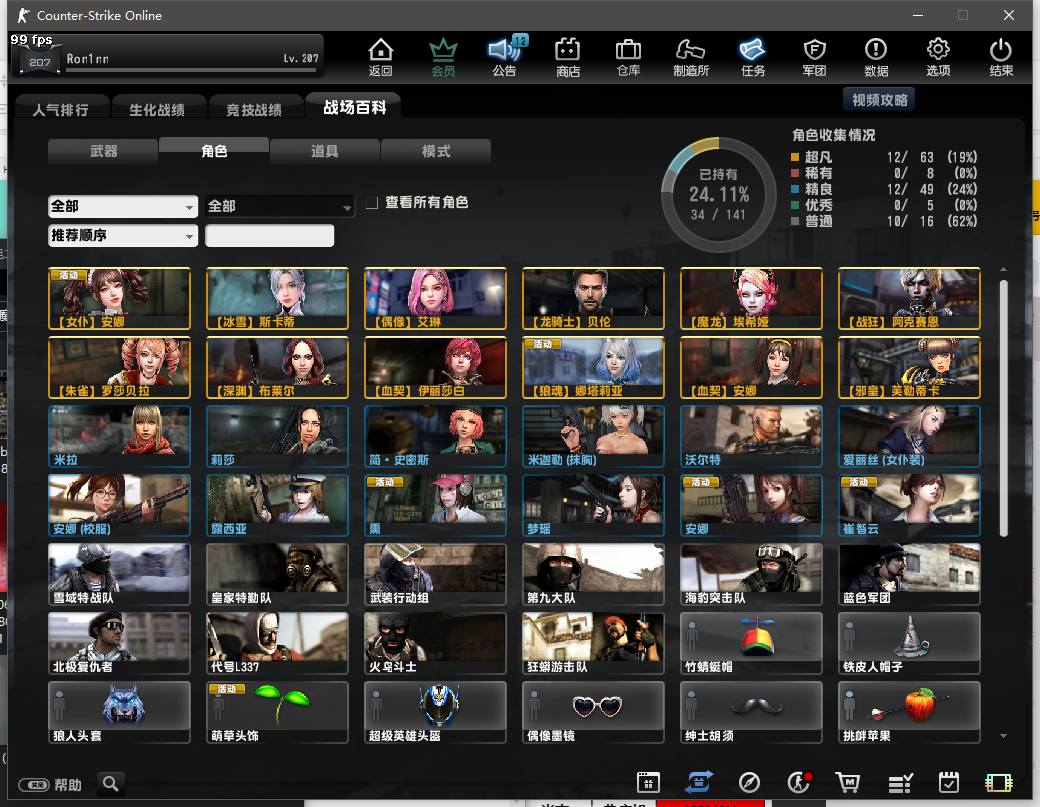Open the 任务 missions icon
The width and height of the screenshot is (1040, 807).
tap(753, 56)
